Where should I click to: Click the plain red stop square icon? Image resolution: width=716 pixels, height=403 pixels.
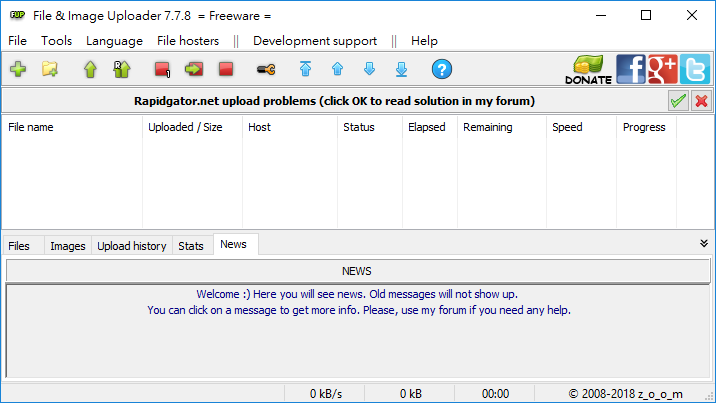click(226, 69)
